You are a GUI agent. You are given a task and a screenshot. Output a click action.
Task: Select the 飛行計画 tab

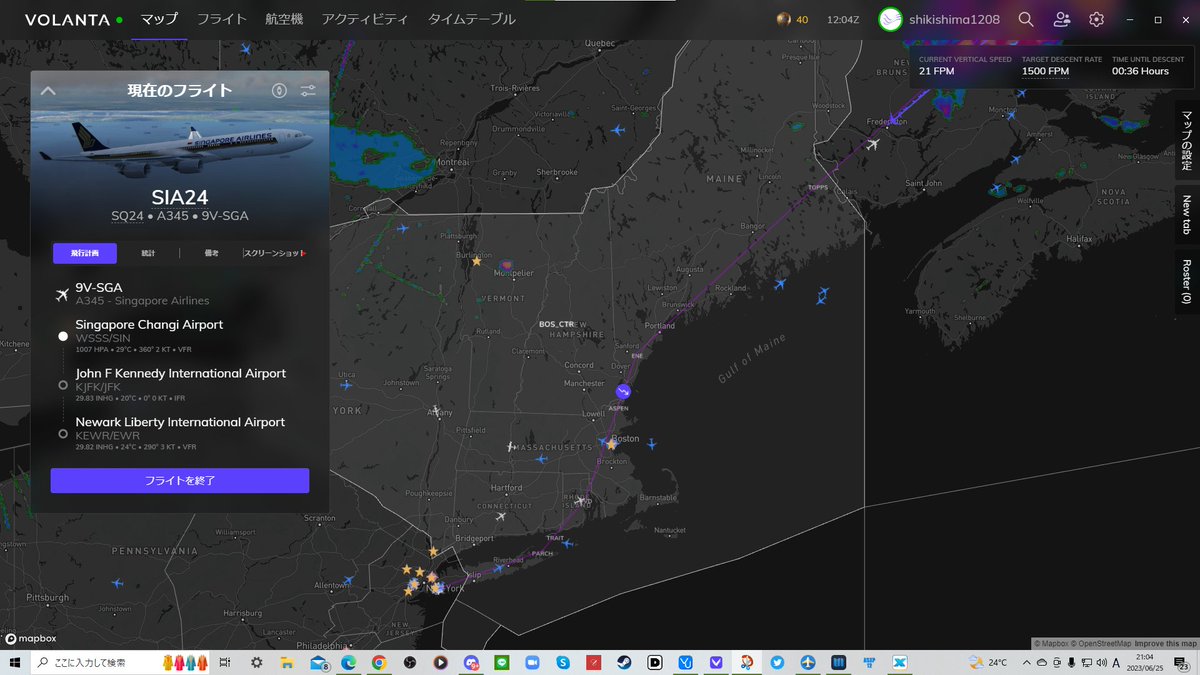pos(85,253)
